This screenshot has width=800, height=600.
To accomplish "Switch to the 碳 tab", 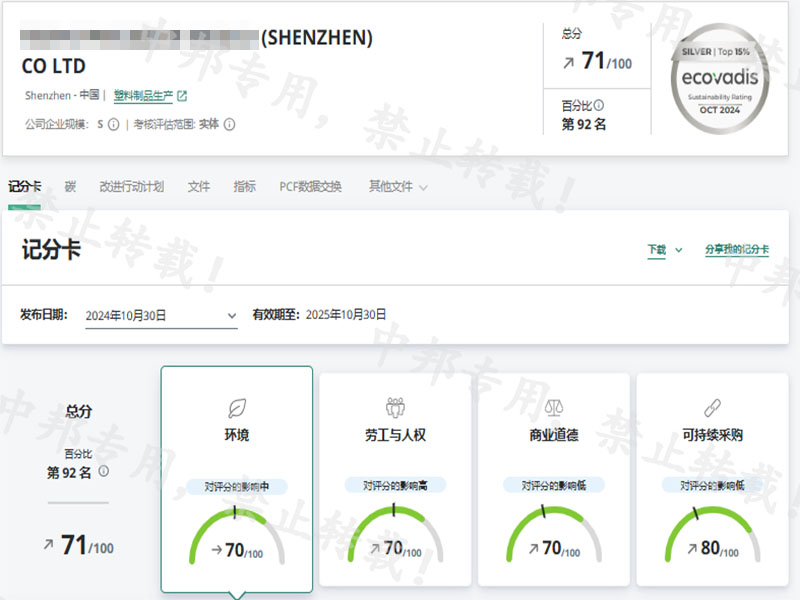I will pos(70,187).
